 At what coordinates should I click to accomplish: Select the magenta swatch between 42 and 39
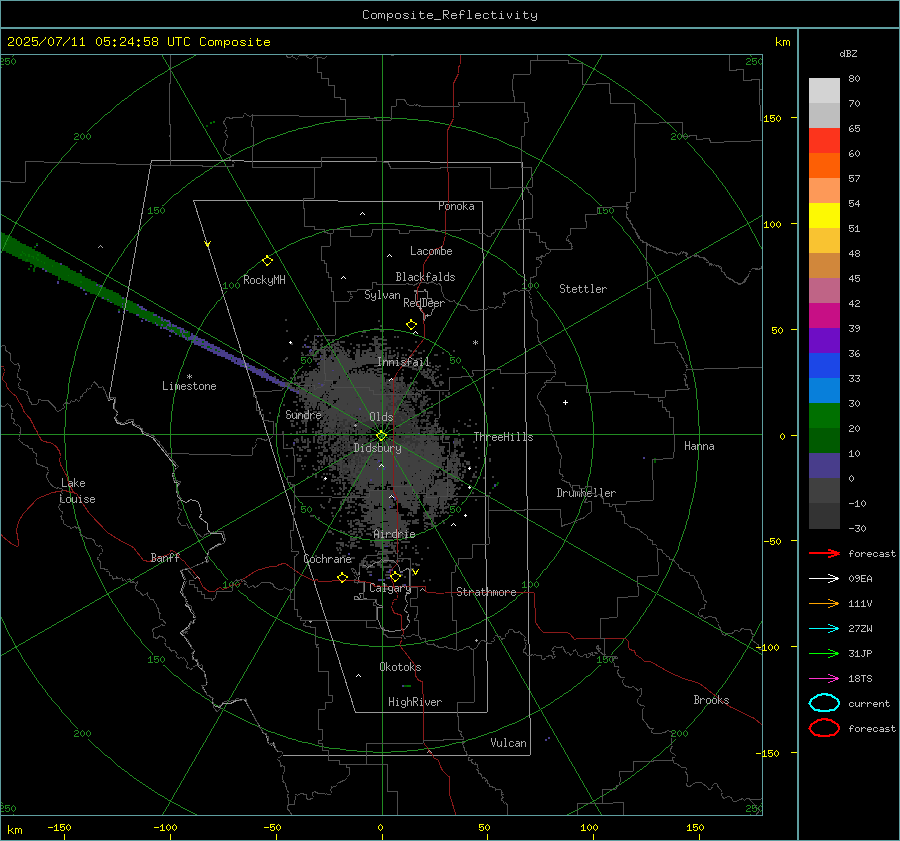(x=824, y=316)
